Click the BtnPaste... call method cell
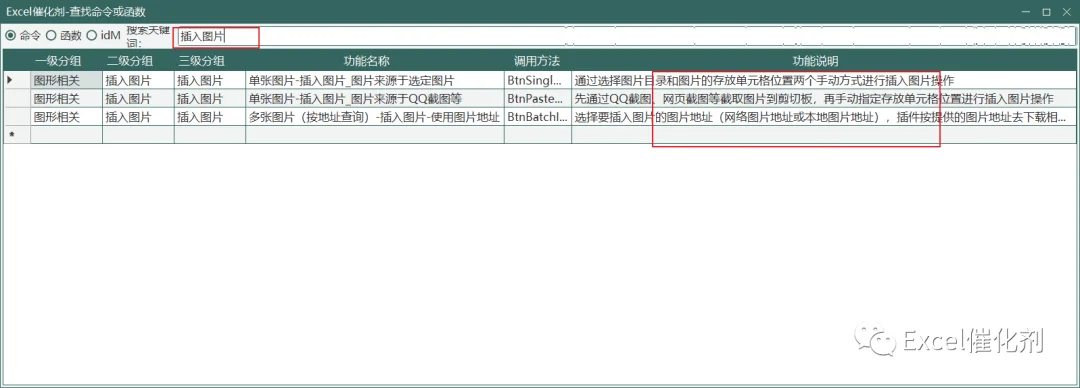Image resolution: width=1080 pixels, height=388 pixels. pos(538,99)
